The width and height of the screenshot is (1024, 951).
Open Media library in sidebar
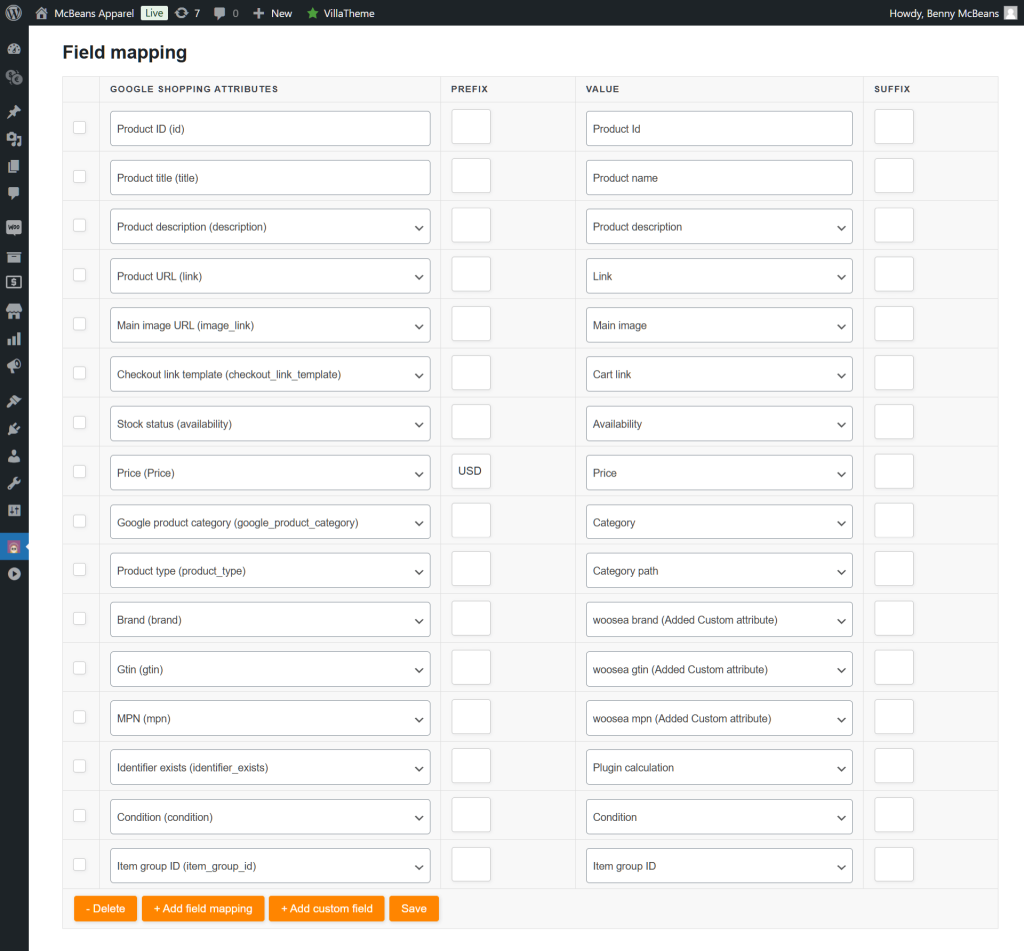[14, 139]
